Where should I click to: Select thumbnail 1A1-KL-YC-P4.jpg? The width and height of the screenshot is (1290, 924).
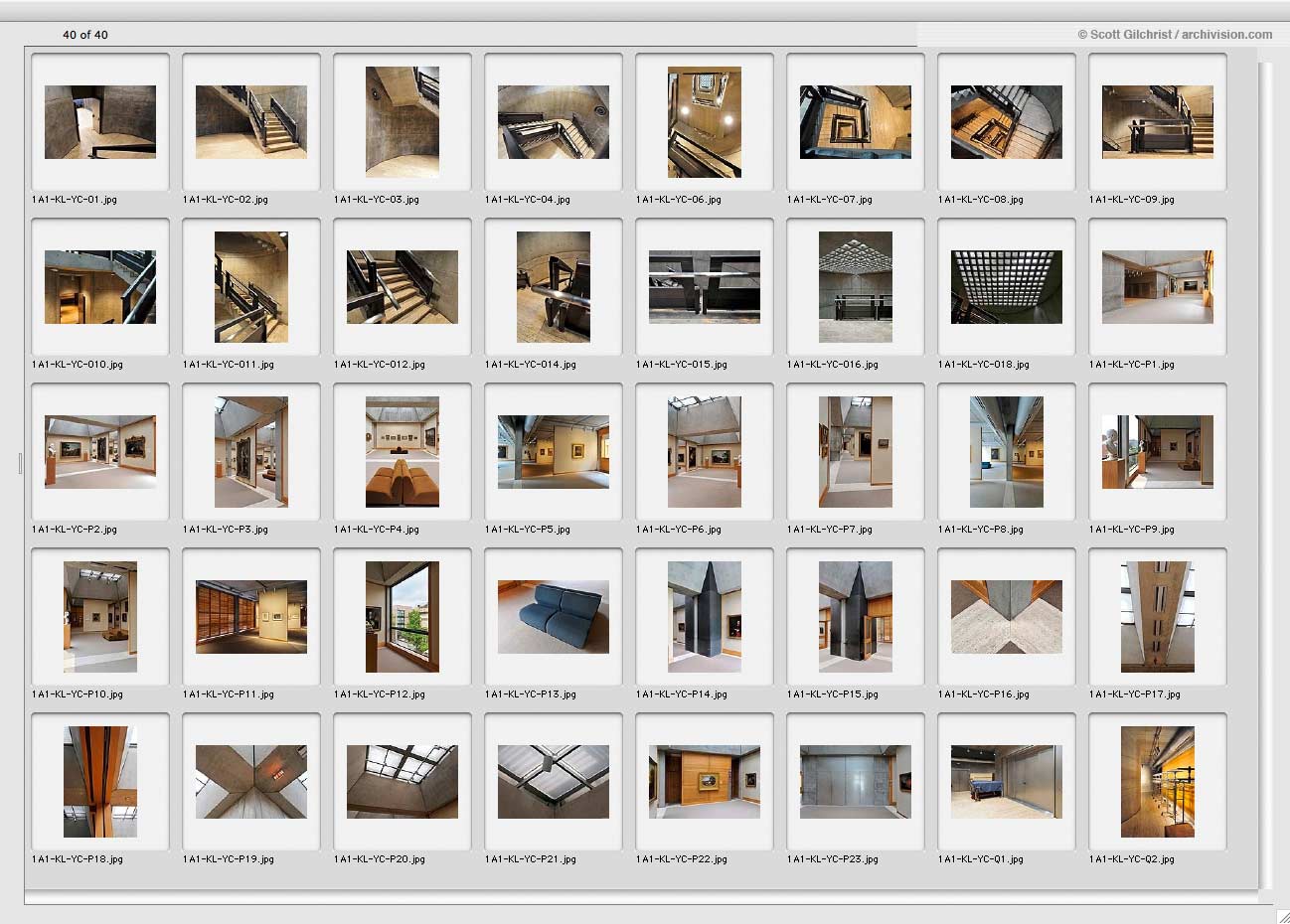[x=403, y=452]
